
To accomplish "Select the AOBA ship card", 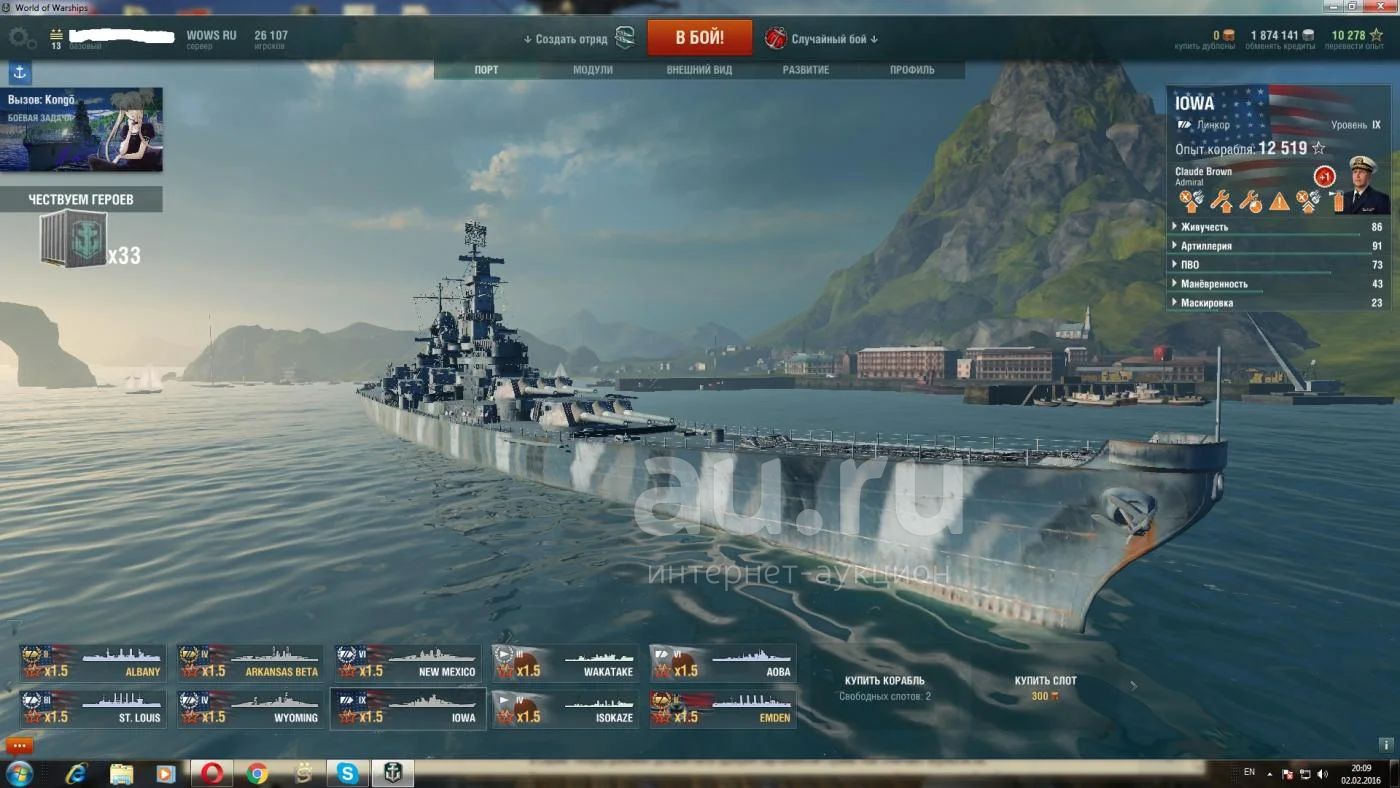I will click(x=723, y=663).
